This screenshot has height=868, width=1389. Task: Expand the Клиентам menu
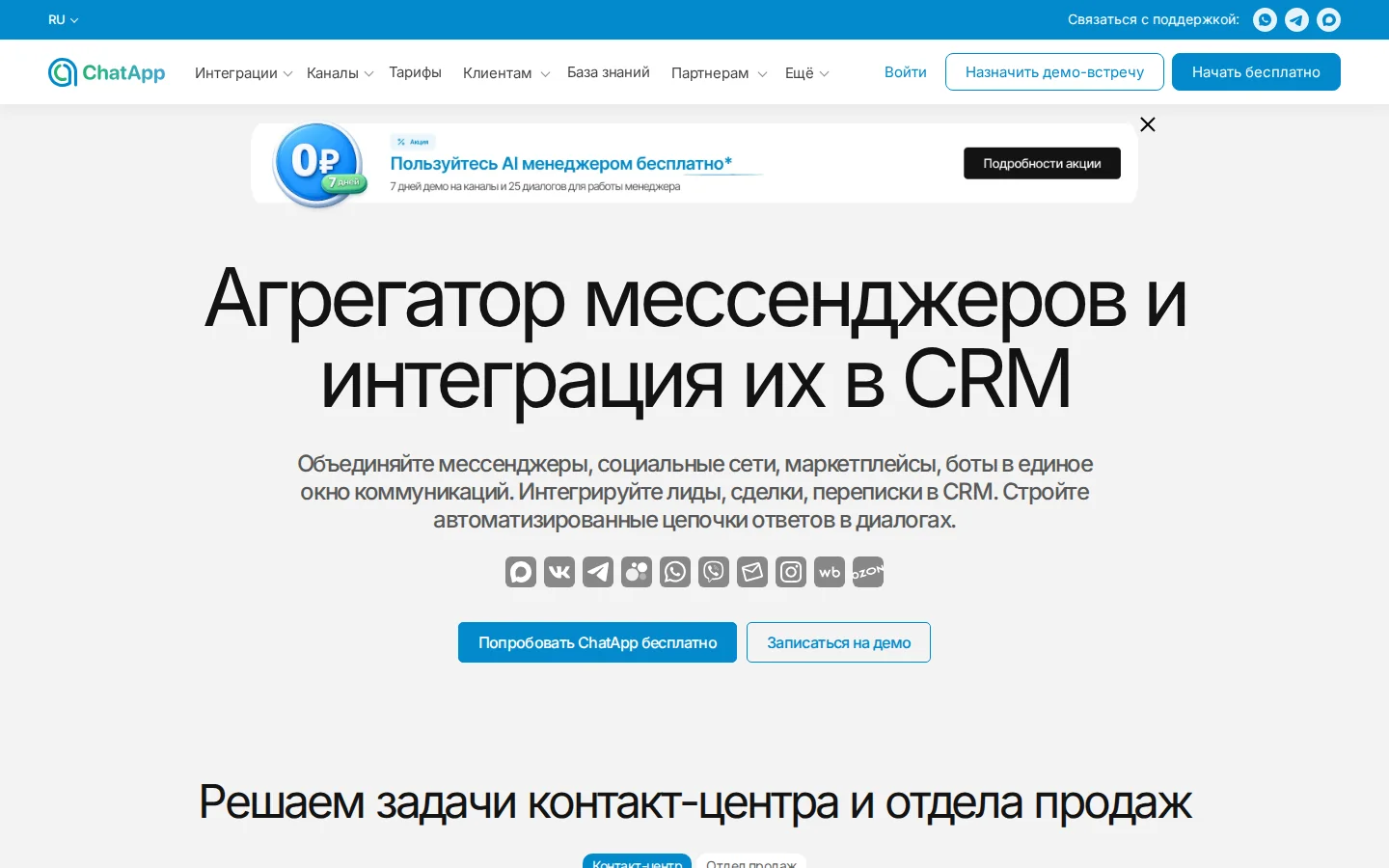506,73
